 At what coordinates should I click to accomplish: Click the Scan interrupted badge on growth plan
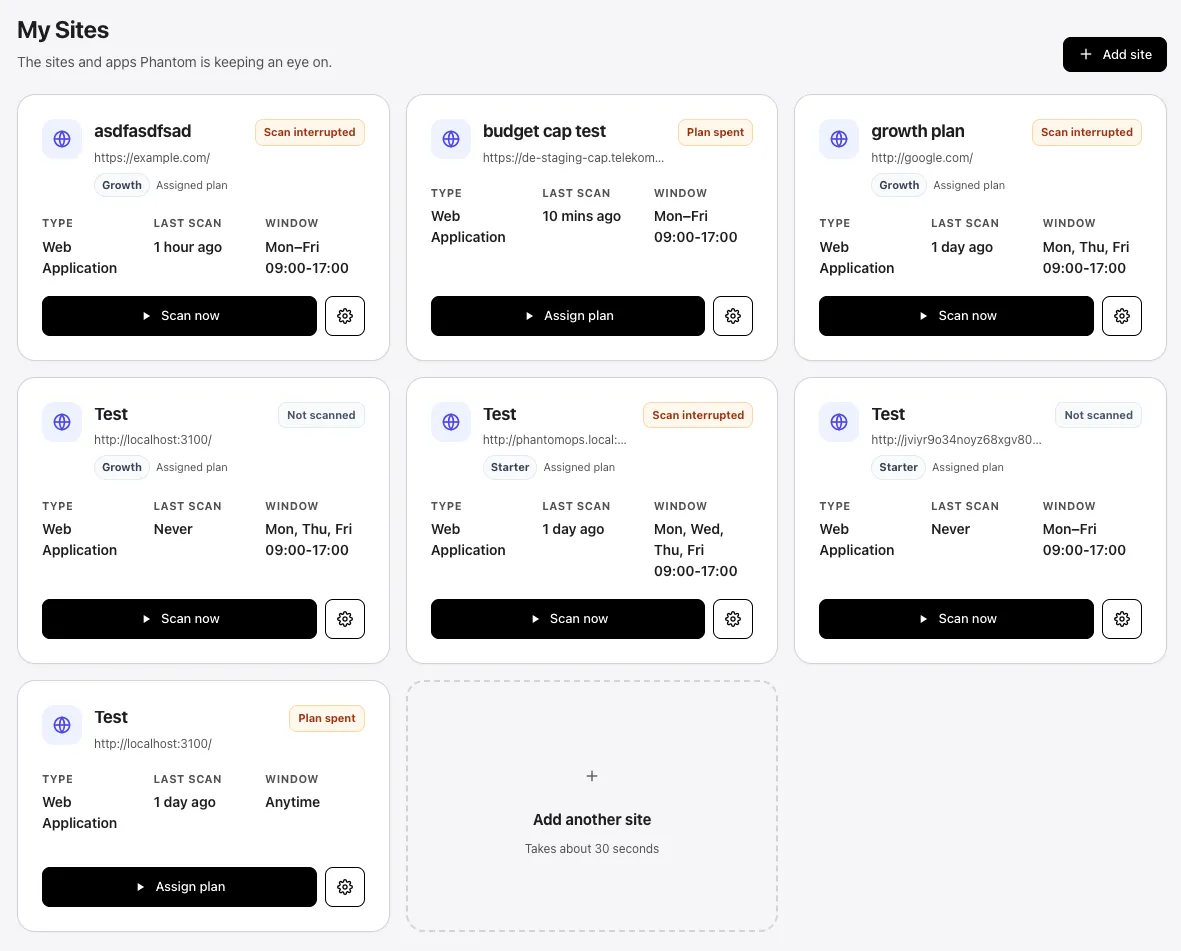tap(1086, 132)
